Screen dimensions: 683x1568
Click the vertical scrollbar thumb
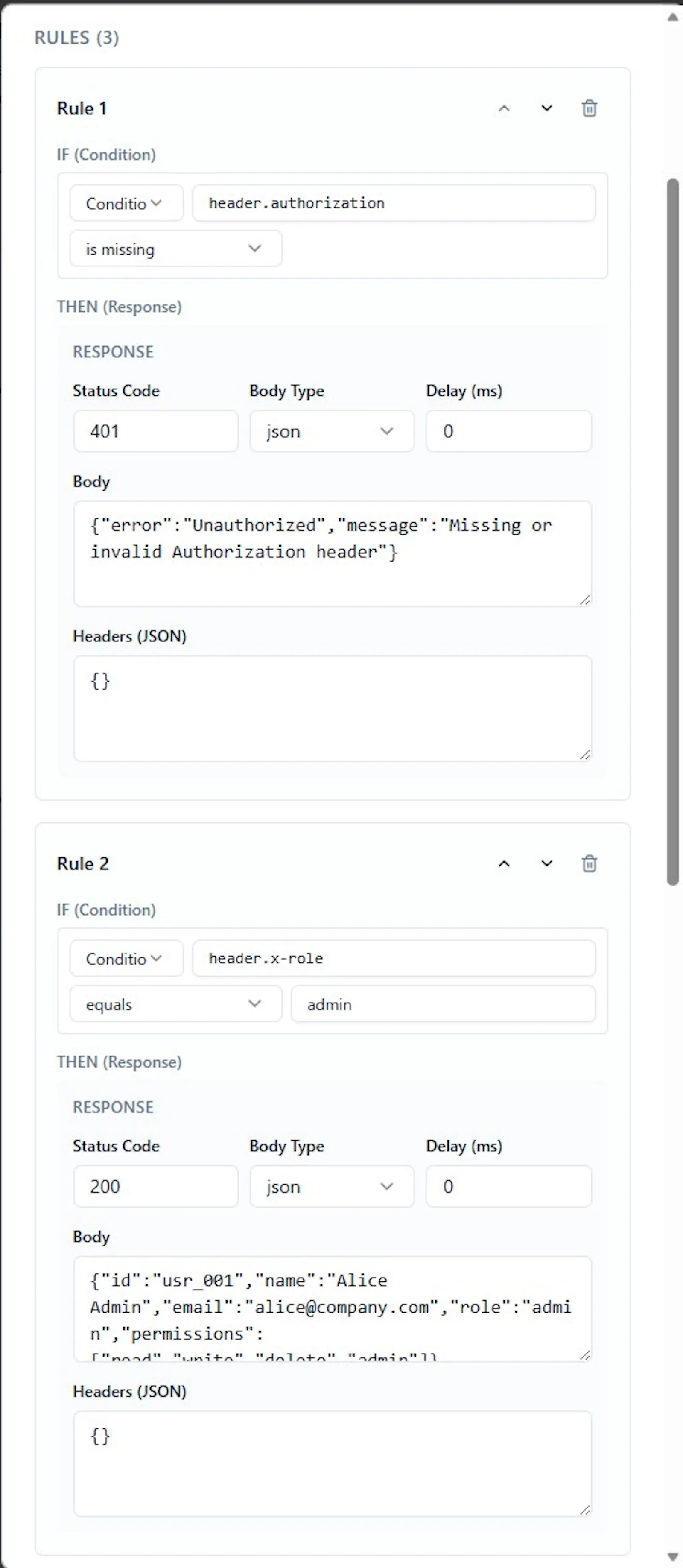pyautogui.click(x=673, y=532)
